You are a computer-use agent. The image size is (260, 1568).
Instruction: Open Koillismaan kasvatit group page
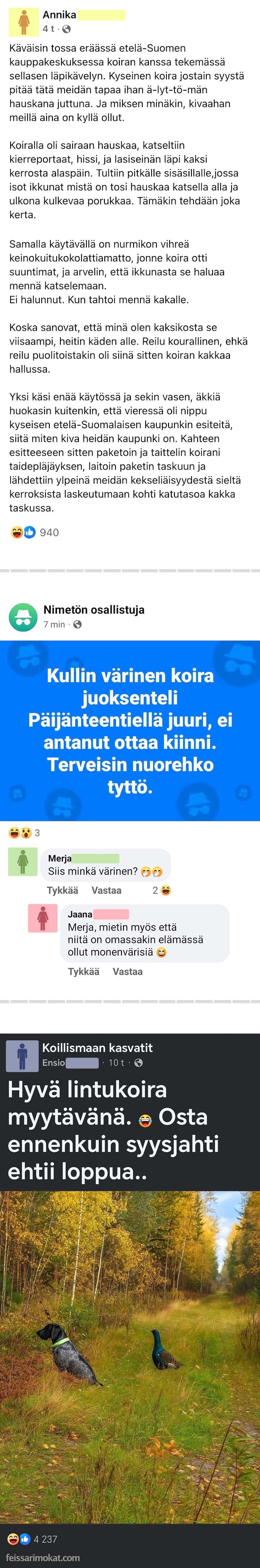coord(97,1048)
